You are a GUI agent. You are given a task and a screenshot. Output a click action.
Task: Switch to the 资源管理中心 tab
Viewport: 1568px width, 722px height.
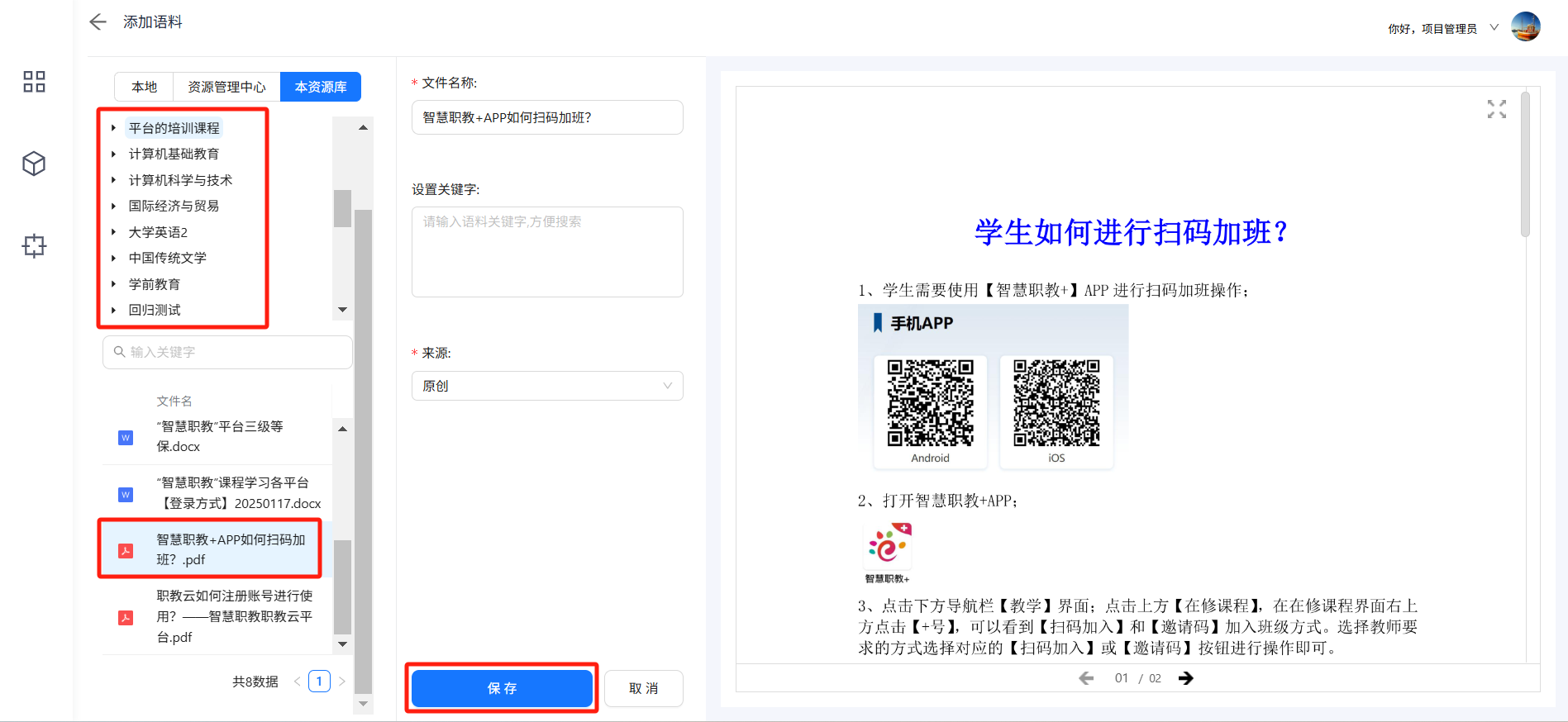[226, 87]
